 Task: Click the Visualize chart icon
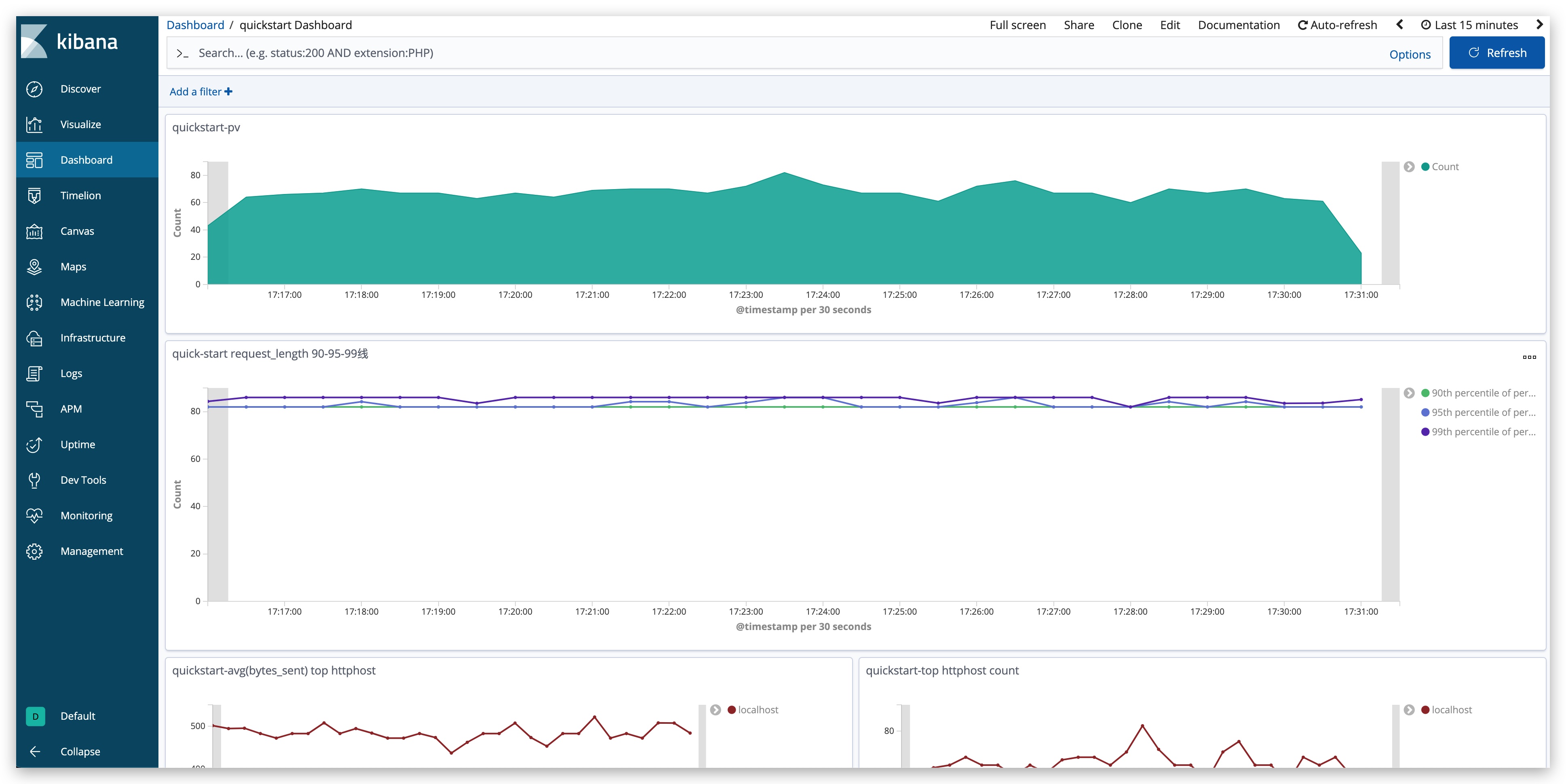(x=35, y=124)
